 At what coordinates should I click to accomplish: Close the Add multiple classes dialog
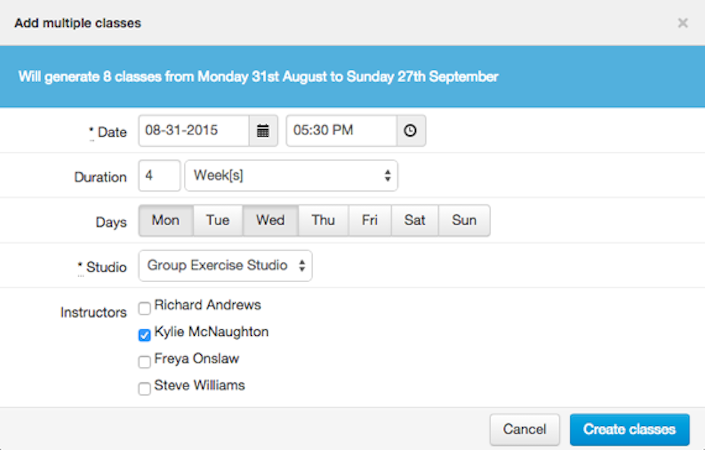pyautogui.click(x=683, y=22)
